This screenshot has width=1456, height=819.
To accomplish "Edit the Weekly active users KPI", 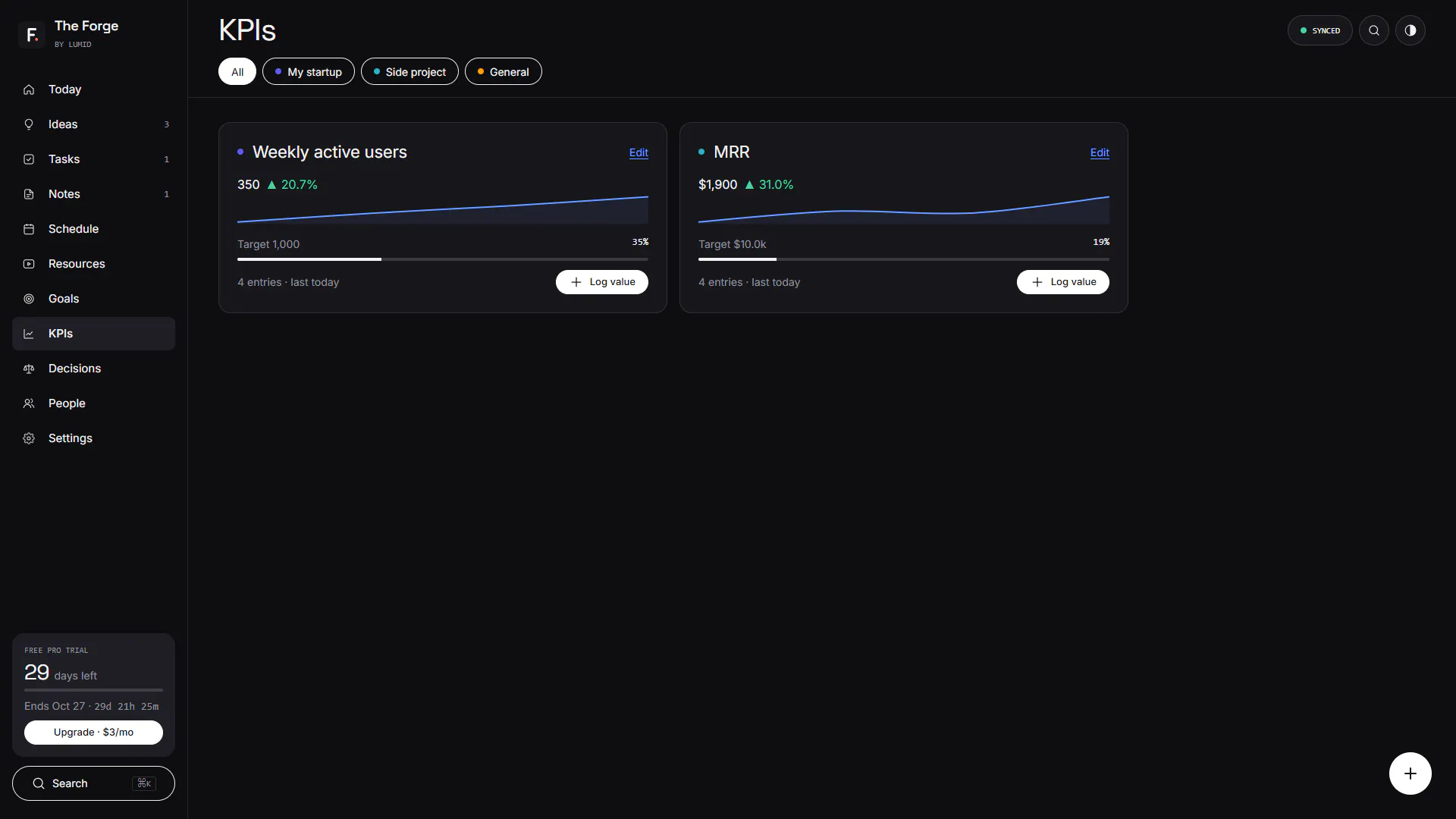I will click(x=639, y=152).
